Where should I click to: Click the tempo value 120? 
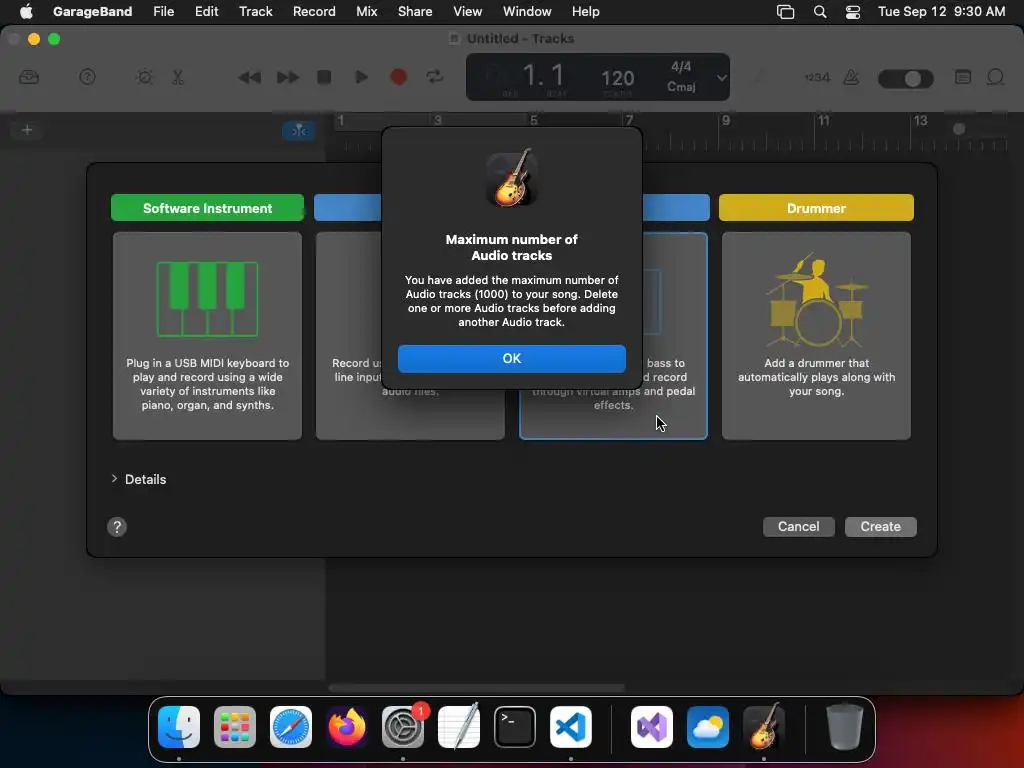pos(617,78)
